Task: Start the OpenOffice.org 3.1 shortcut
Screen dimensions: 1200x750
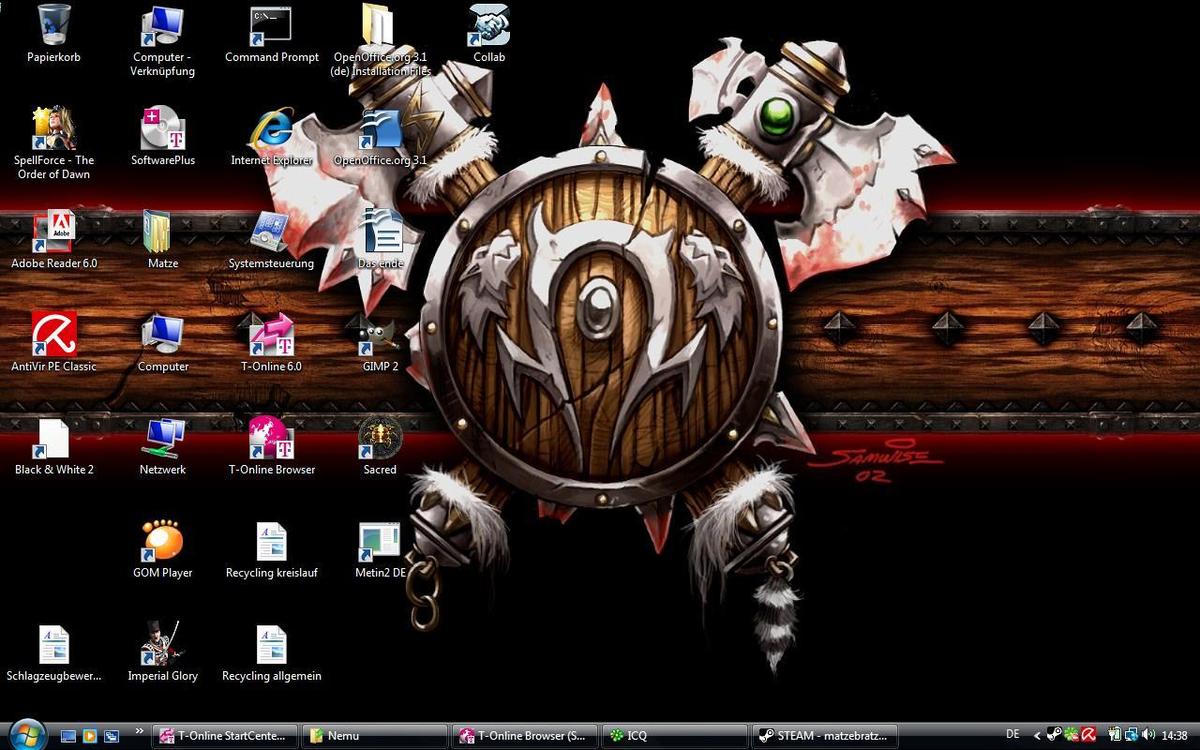Action: coord(380,137)
